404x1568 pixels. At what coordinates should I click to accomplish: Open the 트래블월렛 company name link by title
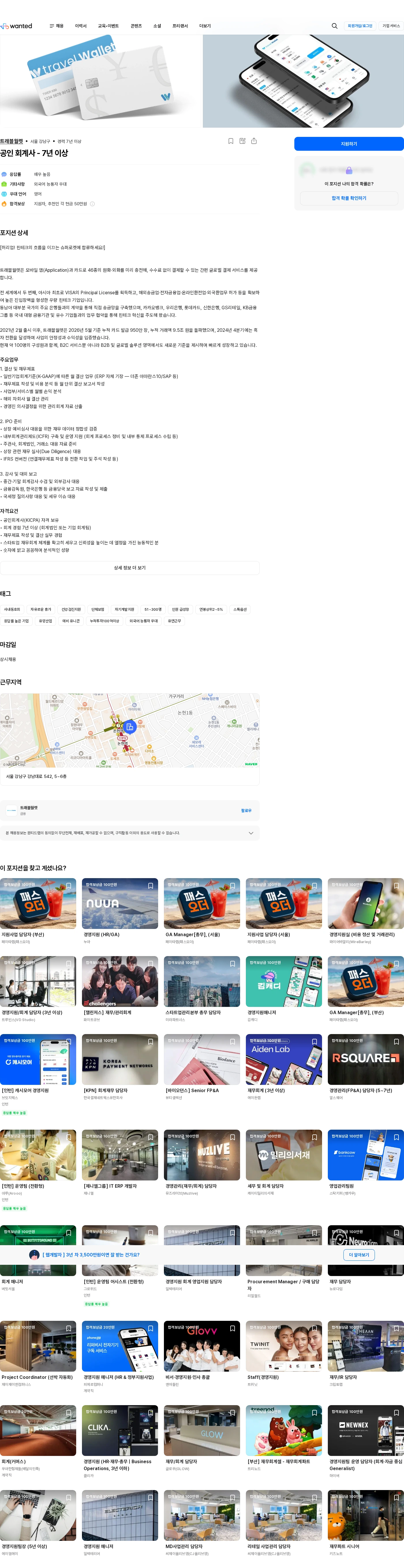click(x=11, y=141)
